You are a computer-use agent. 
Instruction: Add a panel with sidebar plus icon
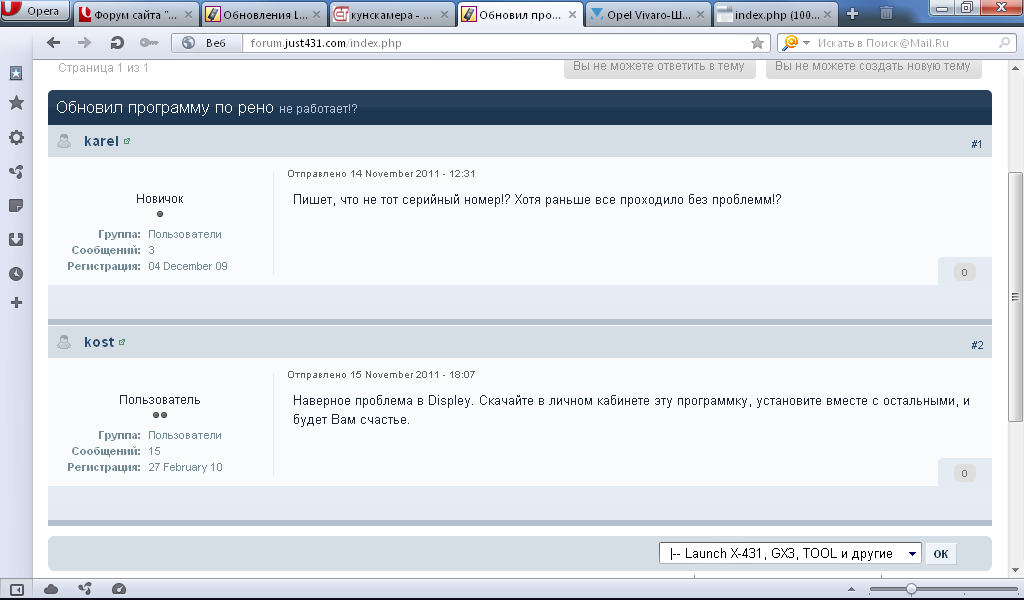[16, 302]
